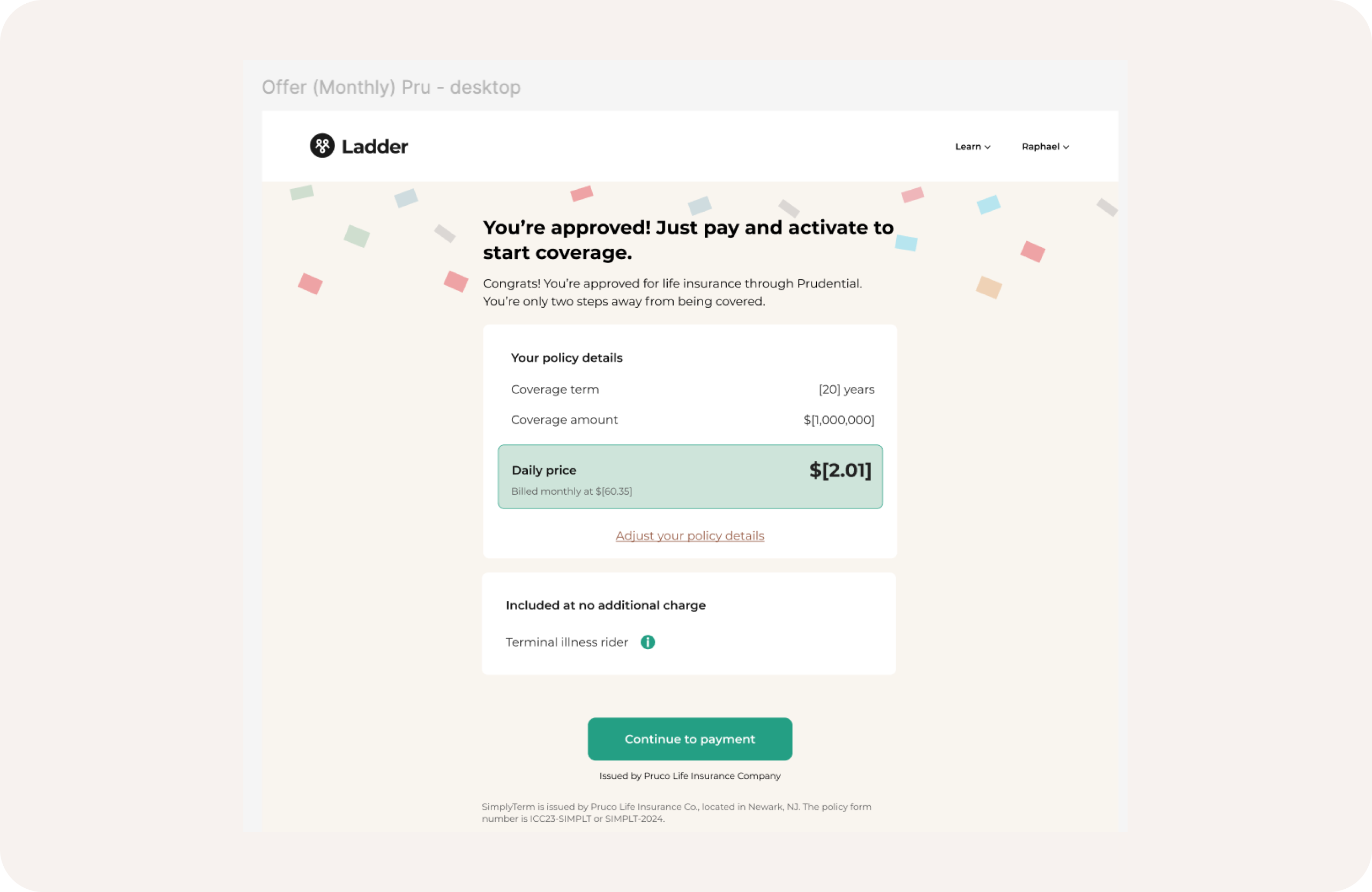The width and height of the screenshot is (1372, 892).
Task: Click the Terminal illness rider label
Action: [566, 642]
